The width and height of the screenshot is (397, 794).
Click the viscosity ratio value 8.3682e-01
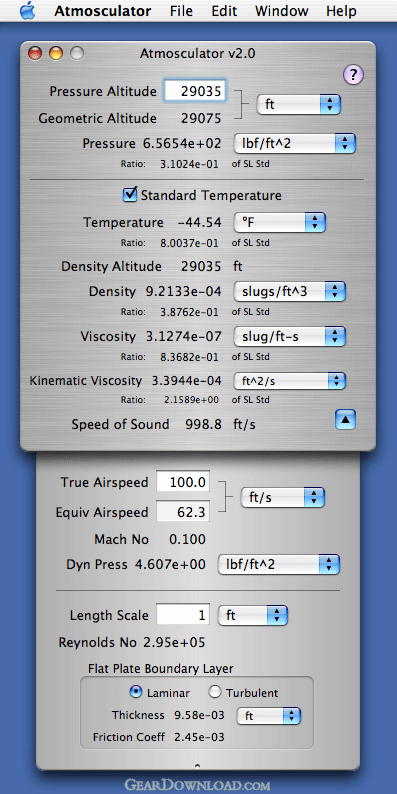(189, 357)
